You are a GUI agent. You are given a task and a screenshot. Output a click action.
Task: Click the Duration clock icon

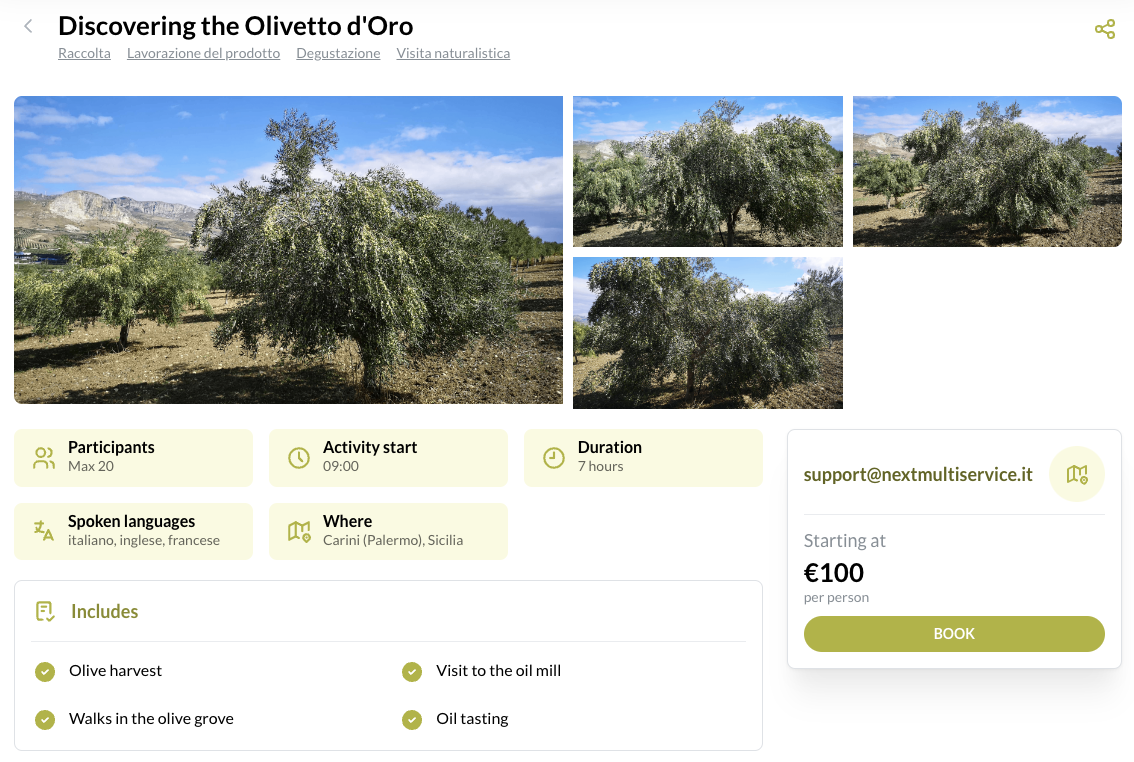[554, 458]
